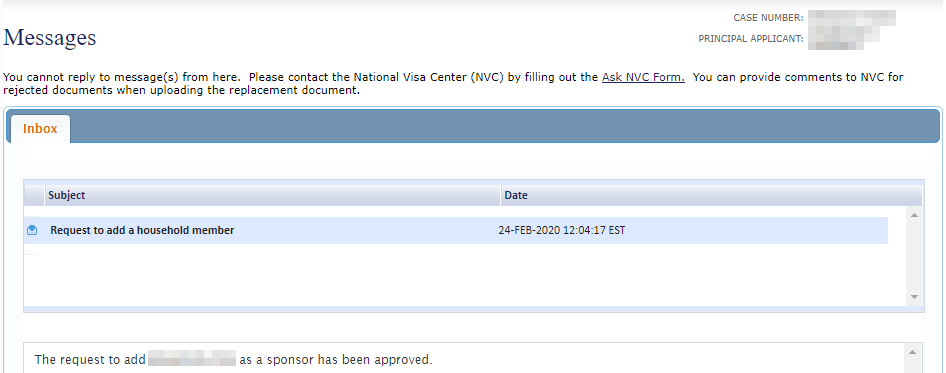Screen dimensions: 946x373
Task: Open the 'Request to add a household member' message
Action: [142, 231]
